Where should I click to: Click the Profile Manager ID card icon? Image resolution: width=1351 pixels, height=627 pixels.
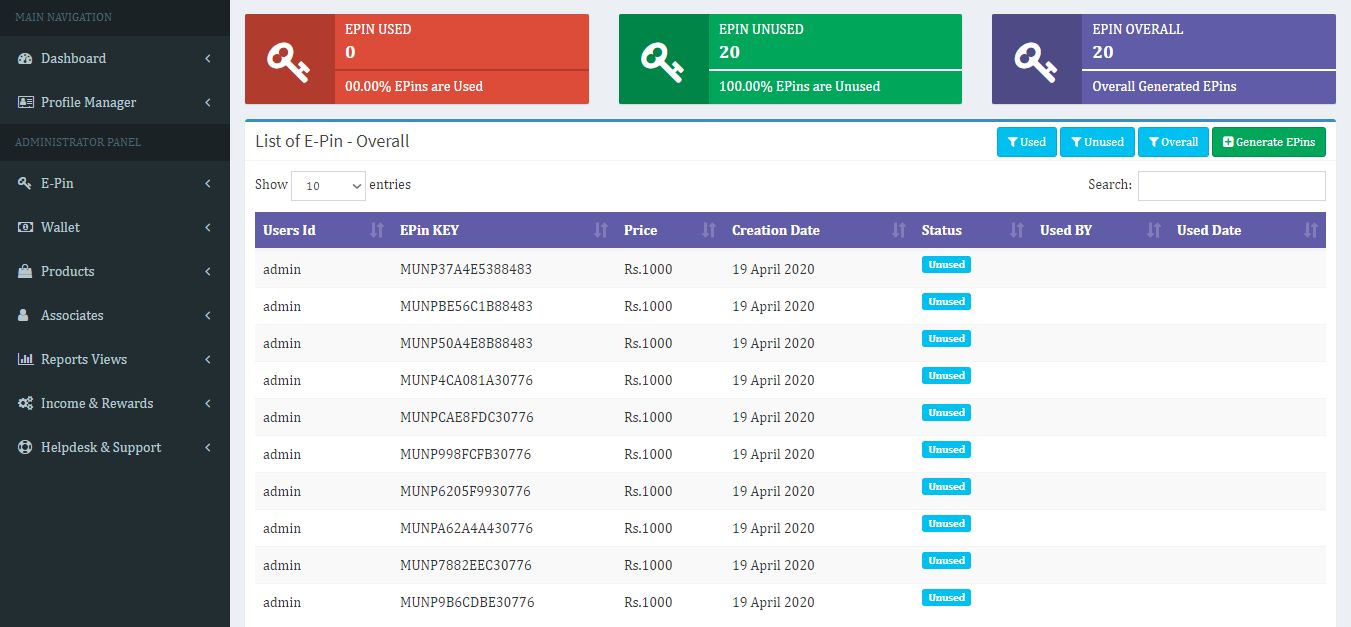[x=25, y=103]
